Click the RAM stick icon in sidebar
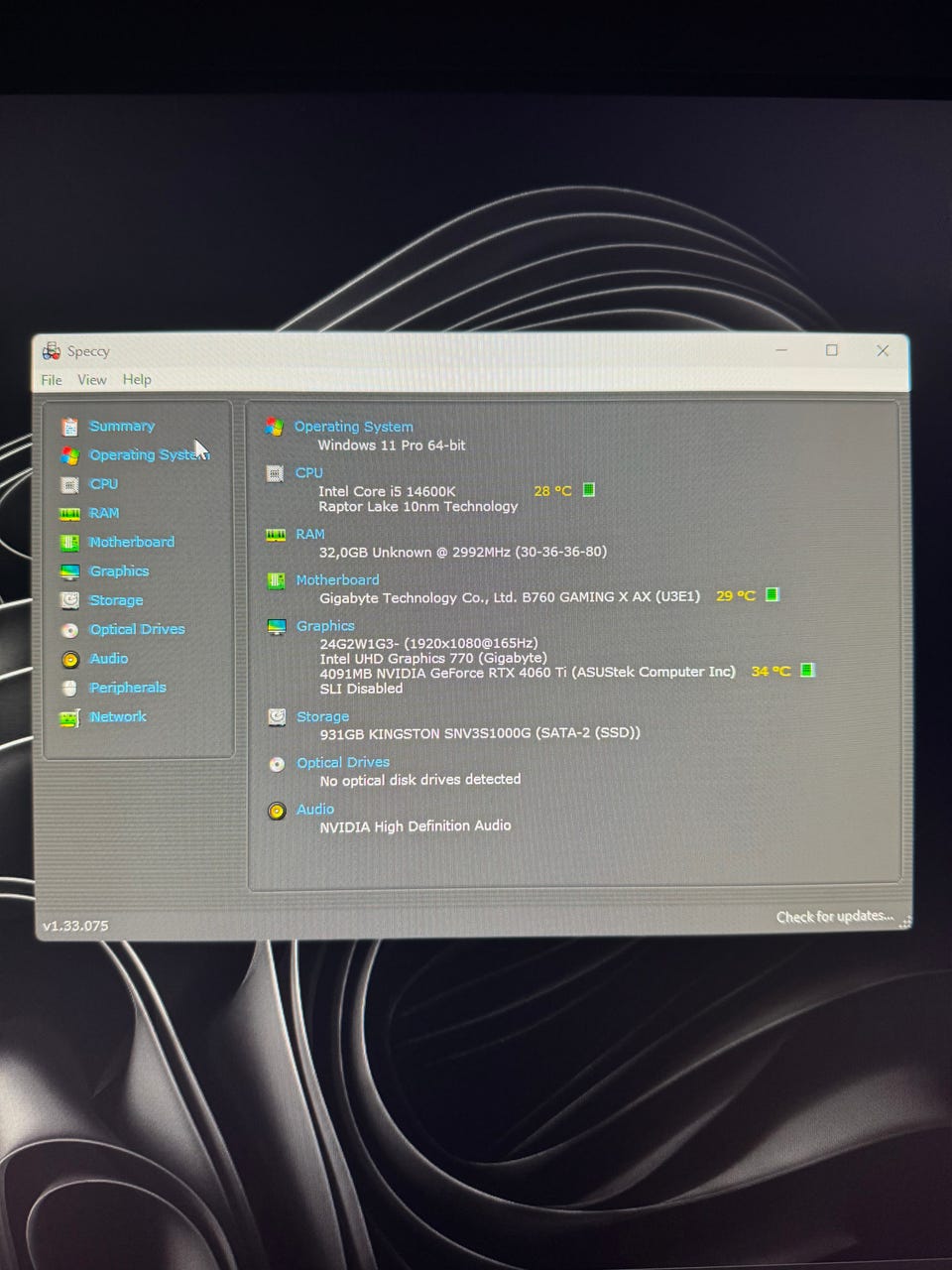 pyautogui.click(x=69, y=514)
